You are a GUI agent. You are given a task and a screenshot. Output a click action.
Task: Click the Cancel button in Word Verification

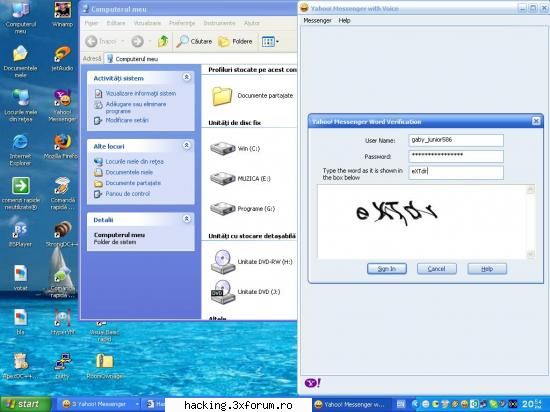(x=437, y=269)
